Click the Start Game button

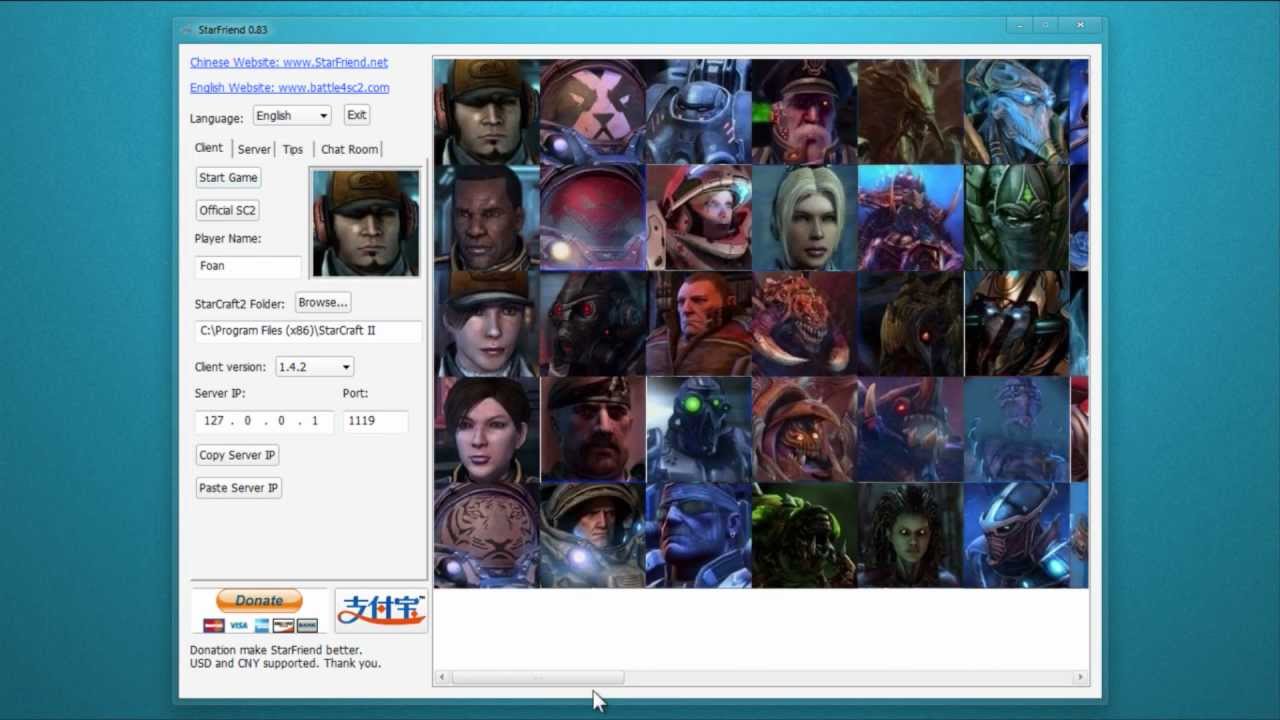[228, 178]
